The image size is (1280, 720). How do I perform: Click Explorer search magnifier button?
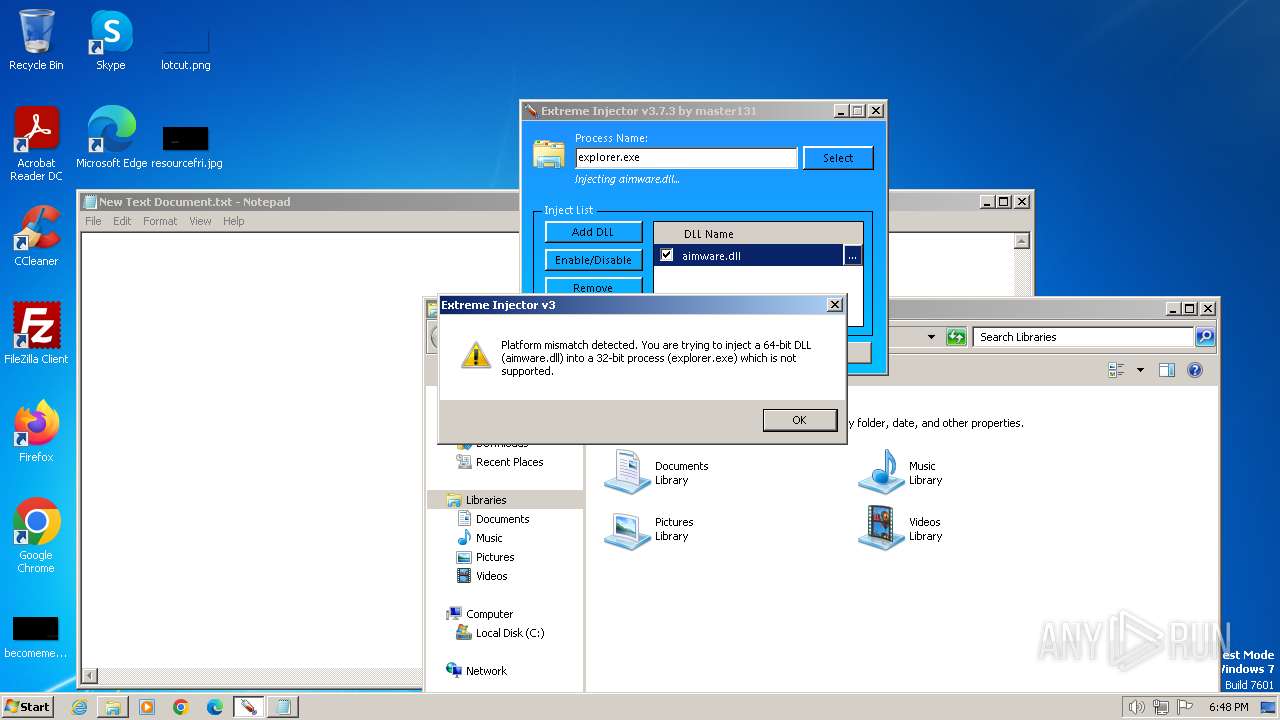1205,337
